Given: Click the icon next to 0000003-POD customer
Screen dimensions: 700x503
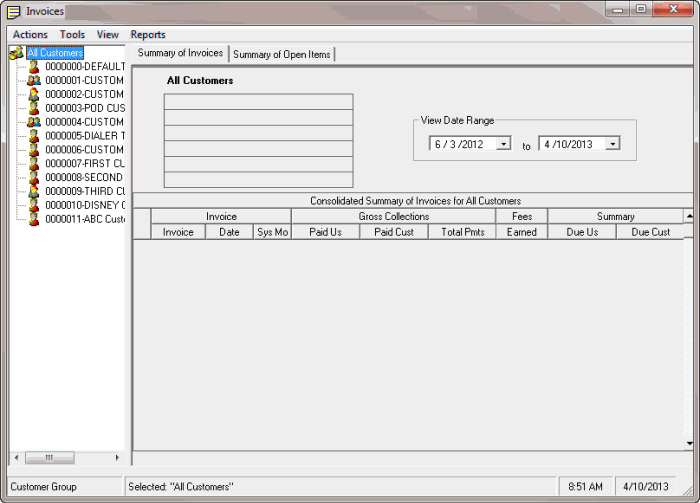Looking at the screenshot, I should tap(34, 108).
